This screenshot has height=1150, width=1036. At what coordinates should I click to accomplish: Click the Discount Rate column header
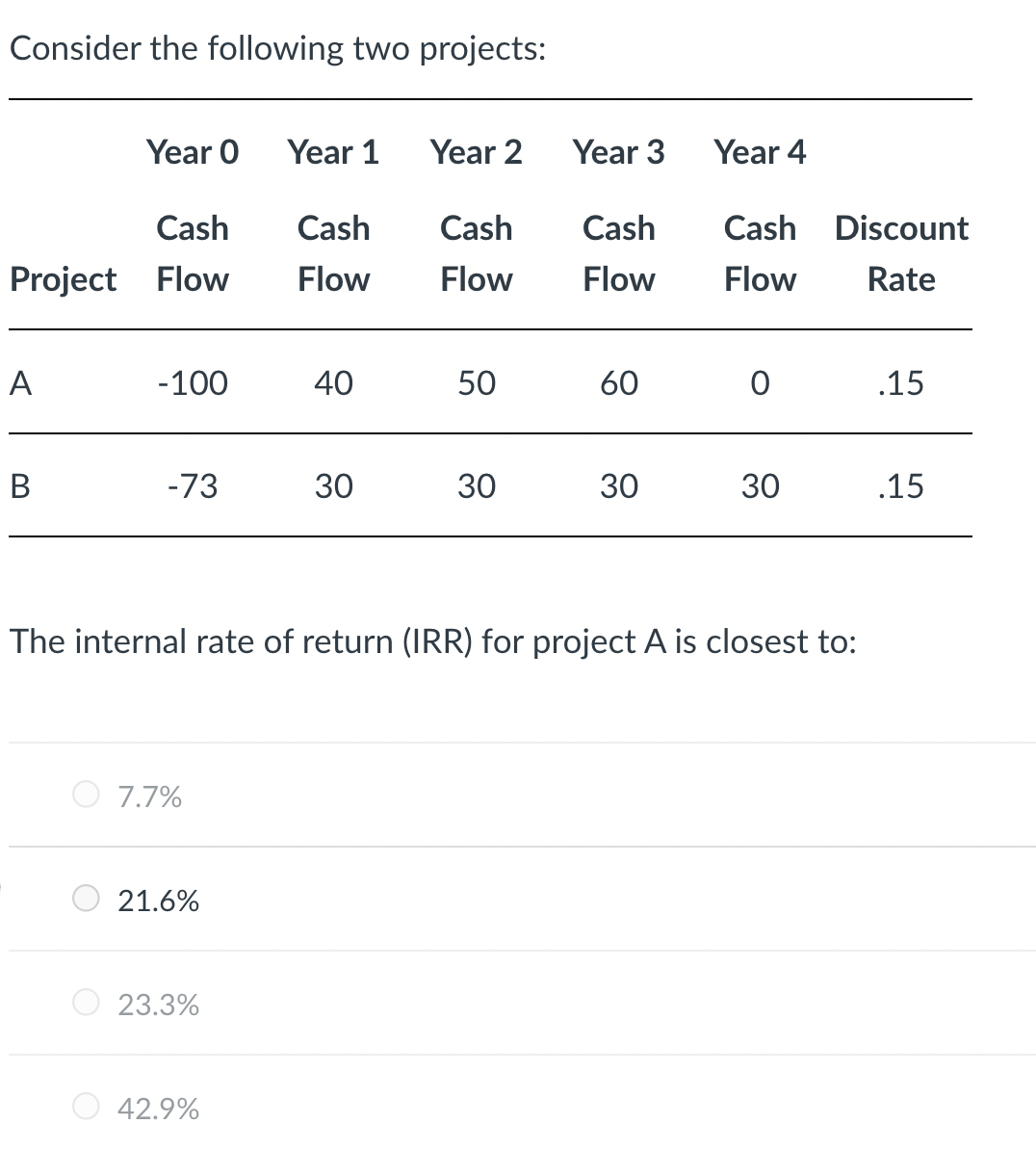[901, 253]
